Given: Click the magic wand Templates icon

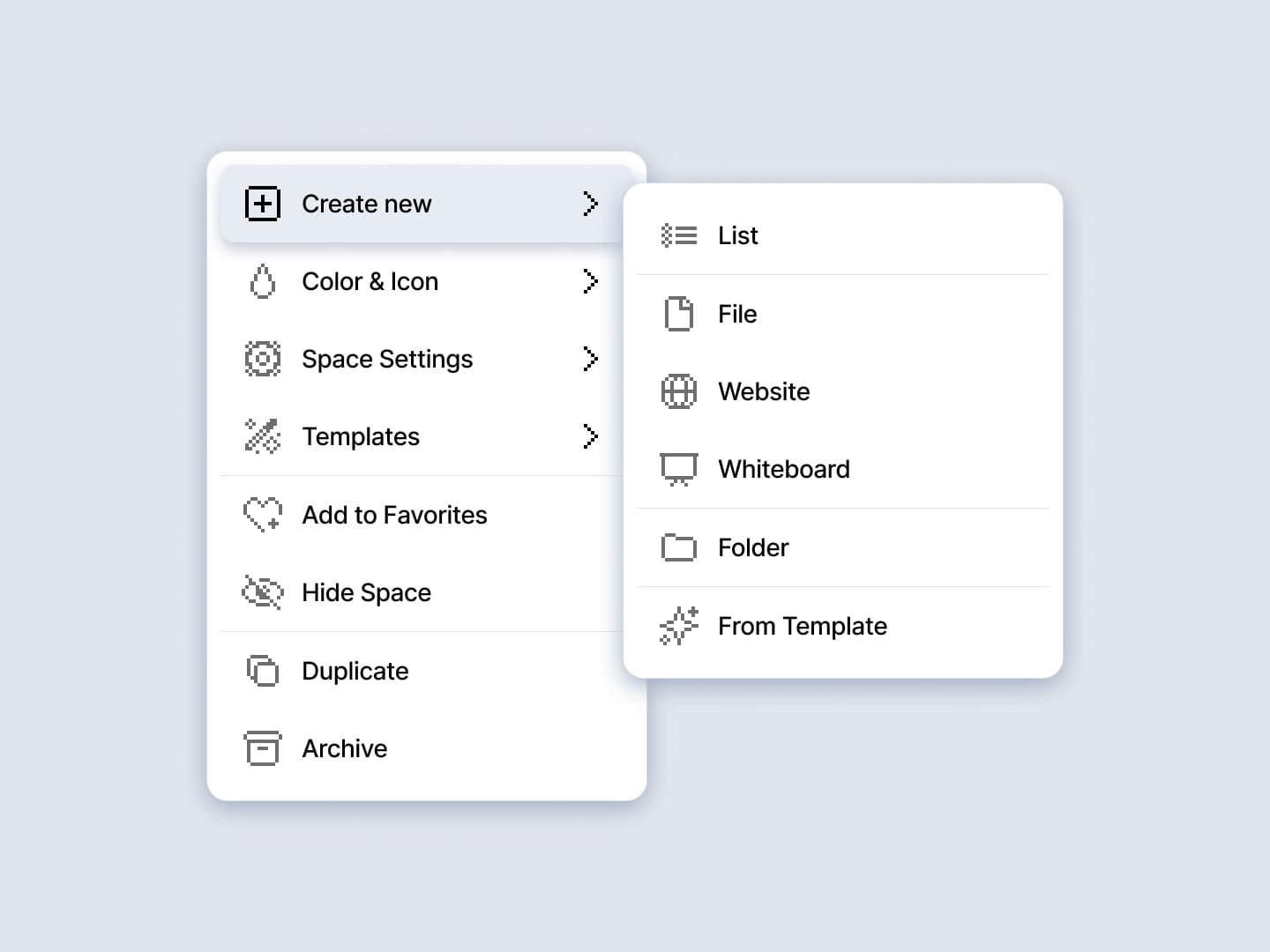Looking at the screenshot, I should point(262,436).
